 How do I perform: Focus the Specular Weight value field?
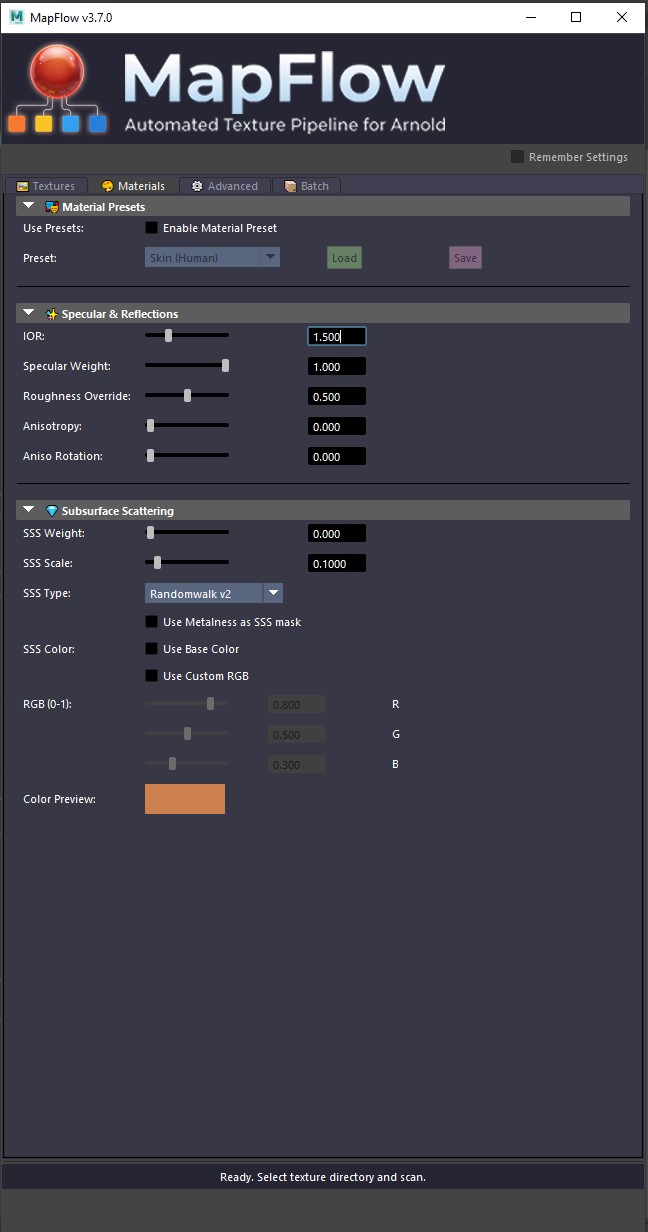(337, 367)
